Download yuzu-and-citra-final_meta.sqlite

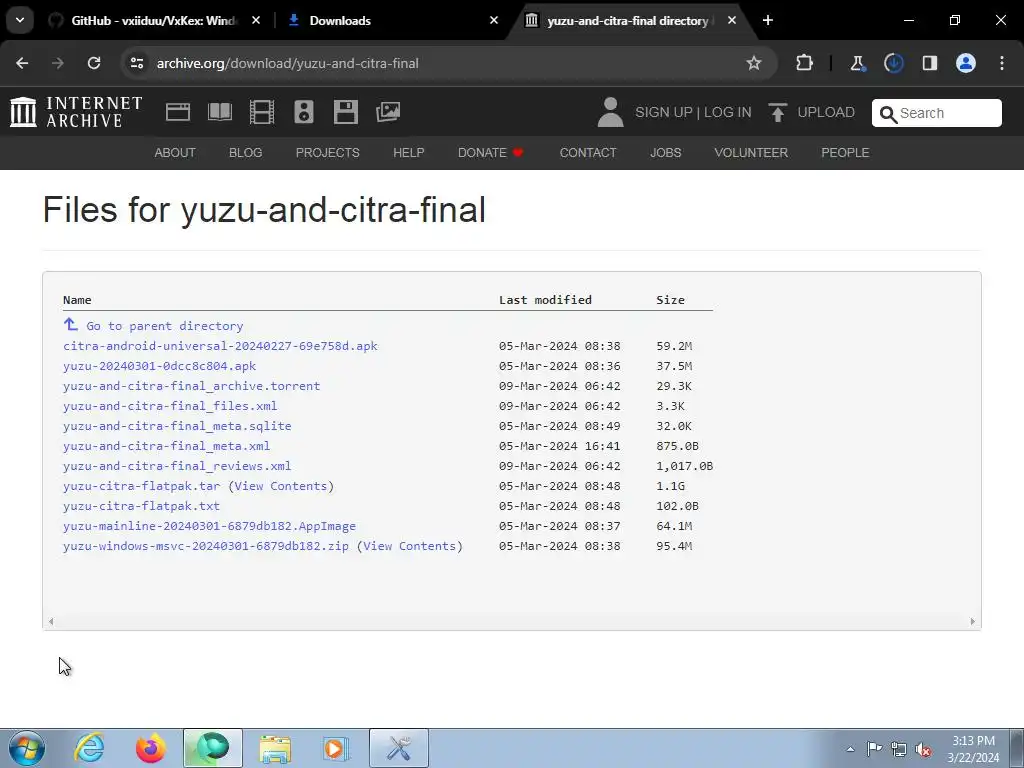point(177,426)
